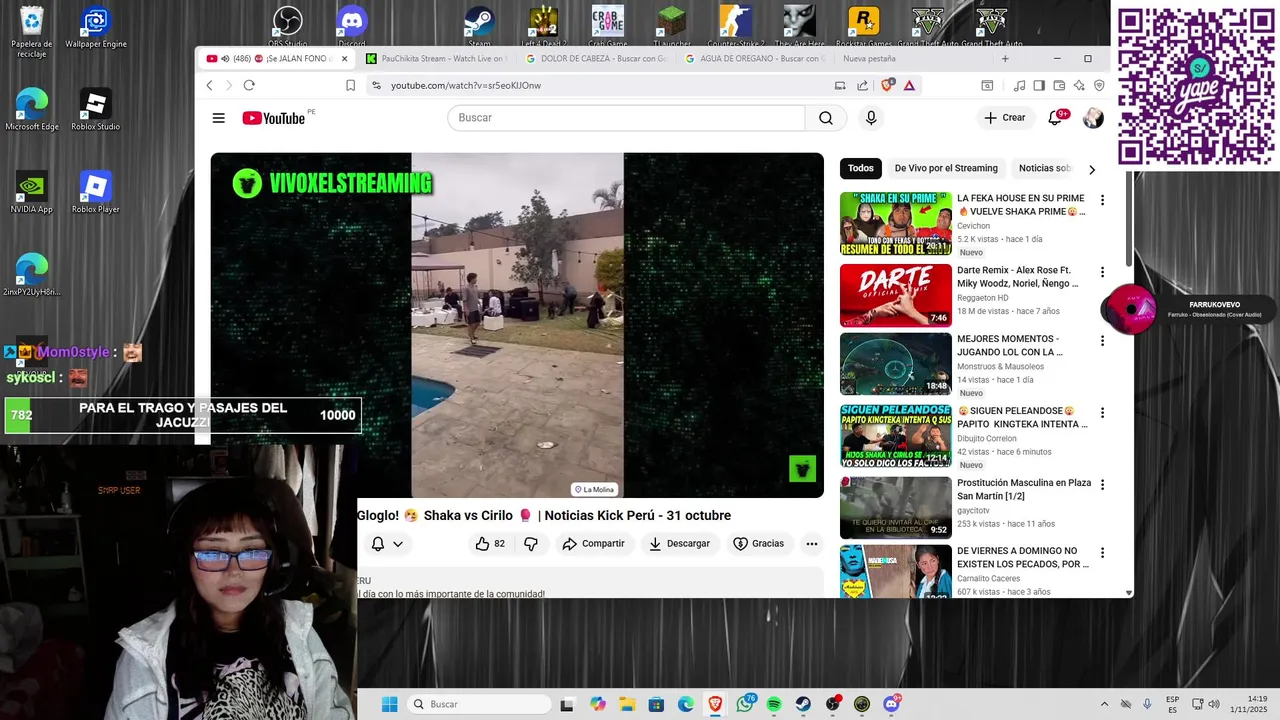Open a new tab with plus button
Viewport: 1280px width, 720px height.
tap(1005, 59)
